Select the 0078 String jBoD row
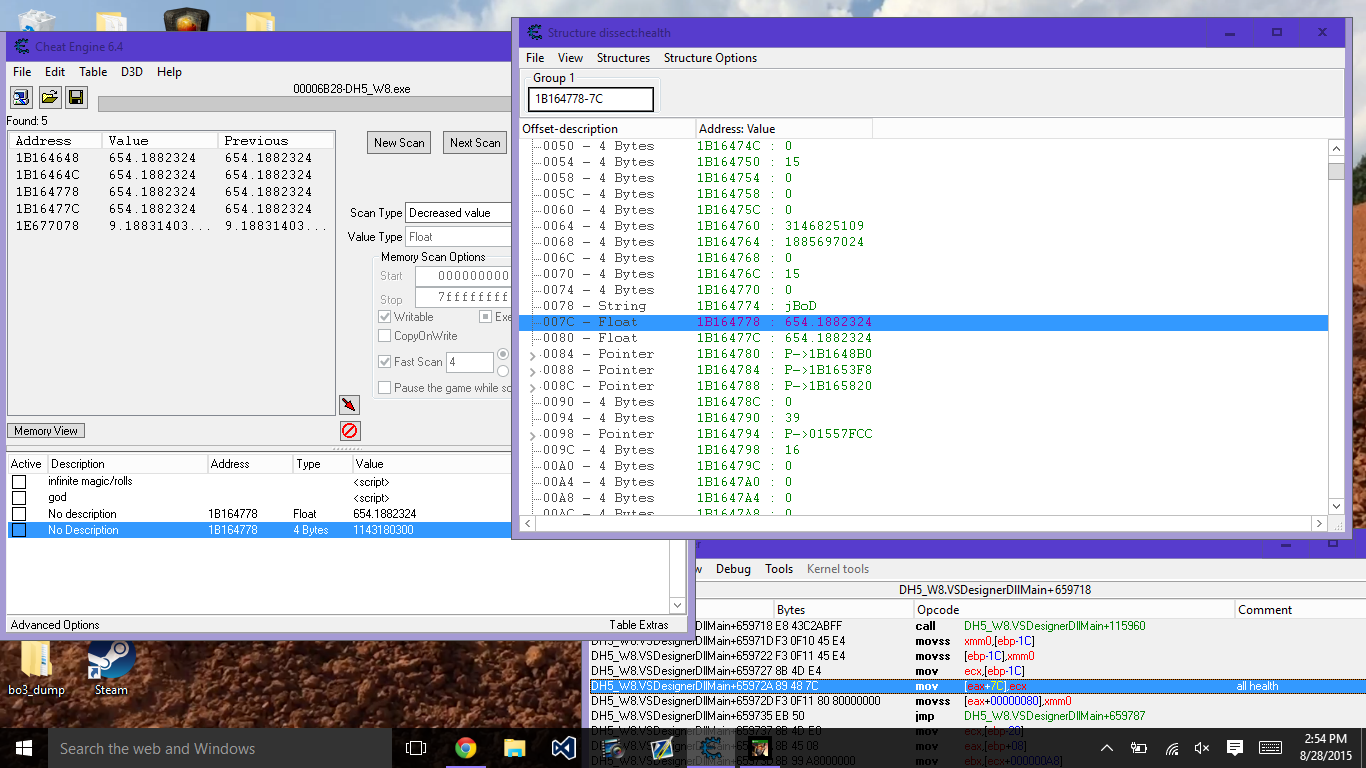 click(x=923, y=306)
